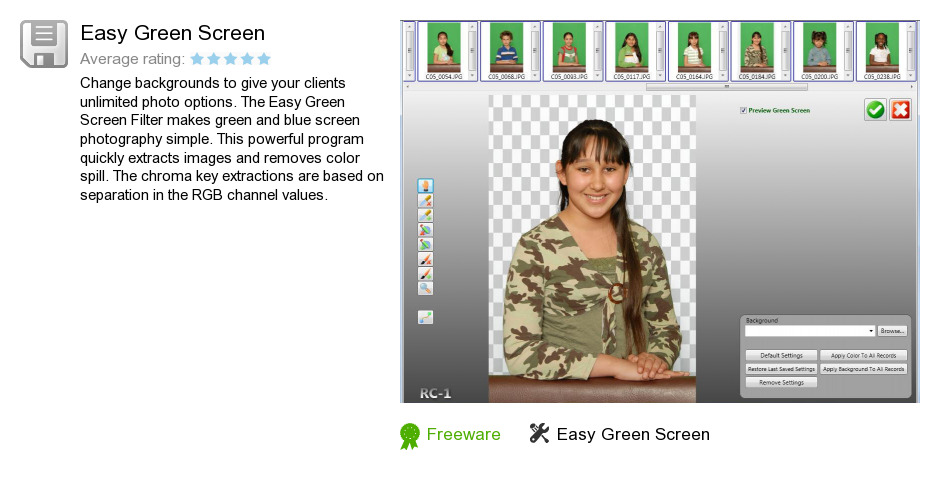Screen dimensions: 940x480
Task: Click the thumbnail strip right scroll arrow
Action: (912, 87)
